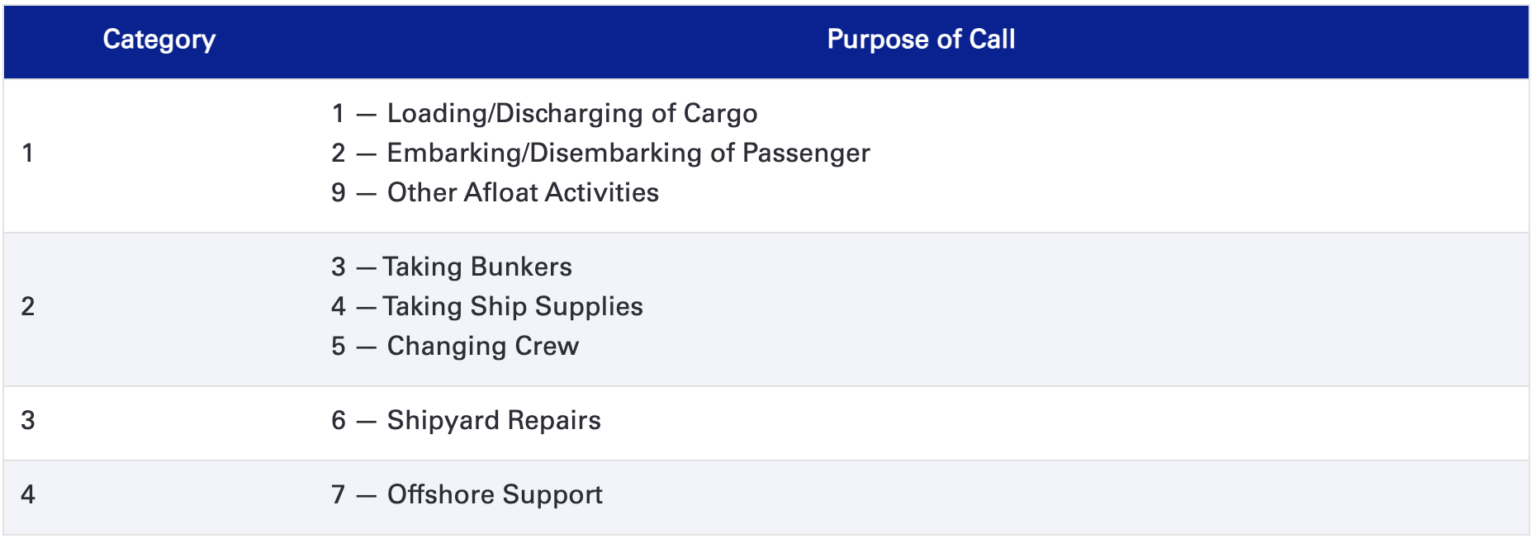Select category 1 cell in first row
Screen dimensions: 1536x543
(x=28, y=154)
